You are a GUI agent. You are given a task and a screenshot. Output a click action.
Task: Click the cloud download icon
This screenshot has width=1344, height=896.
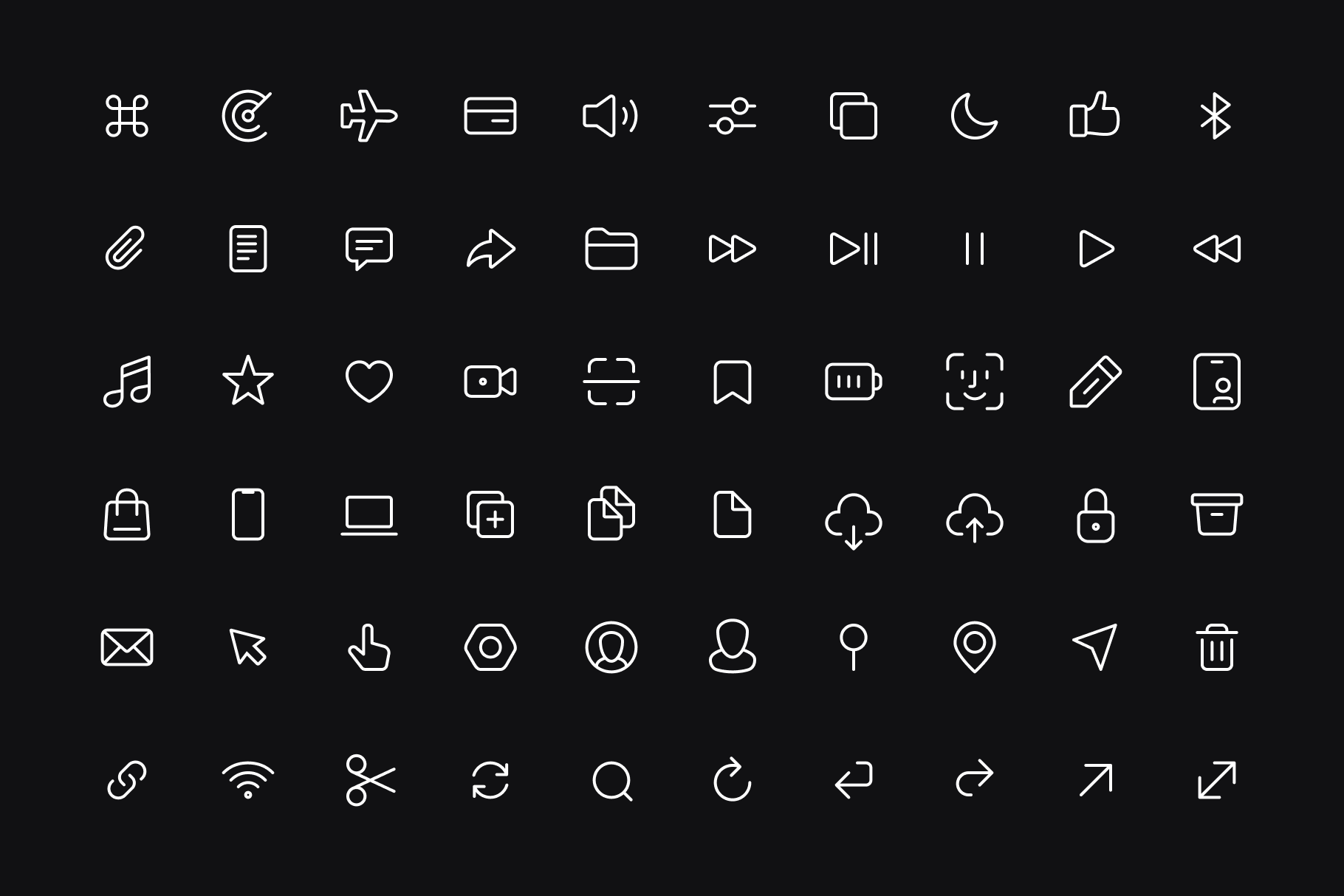click(x=854, y=520)
